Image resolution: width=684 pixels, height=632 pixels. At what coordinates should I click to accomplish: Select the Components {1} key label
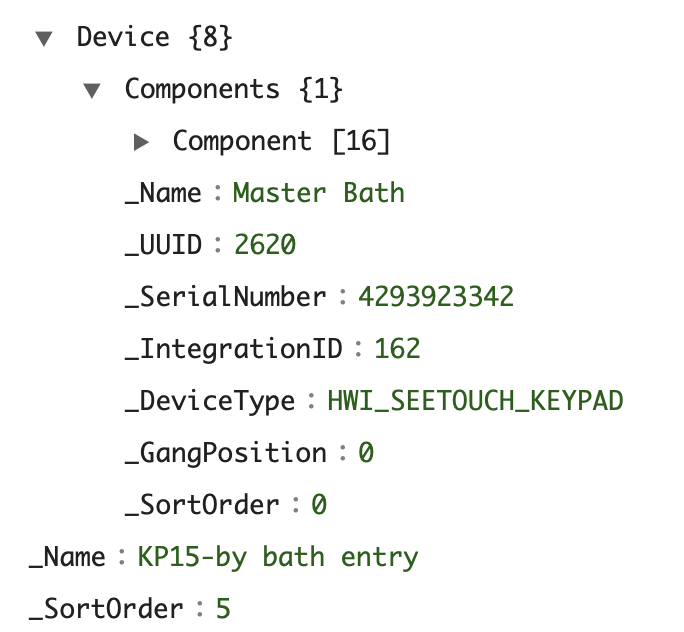point(233,89)
